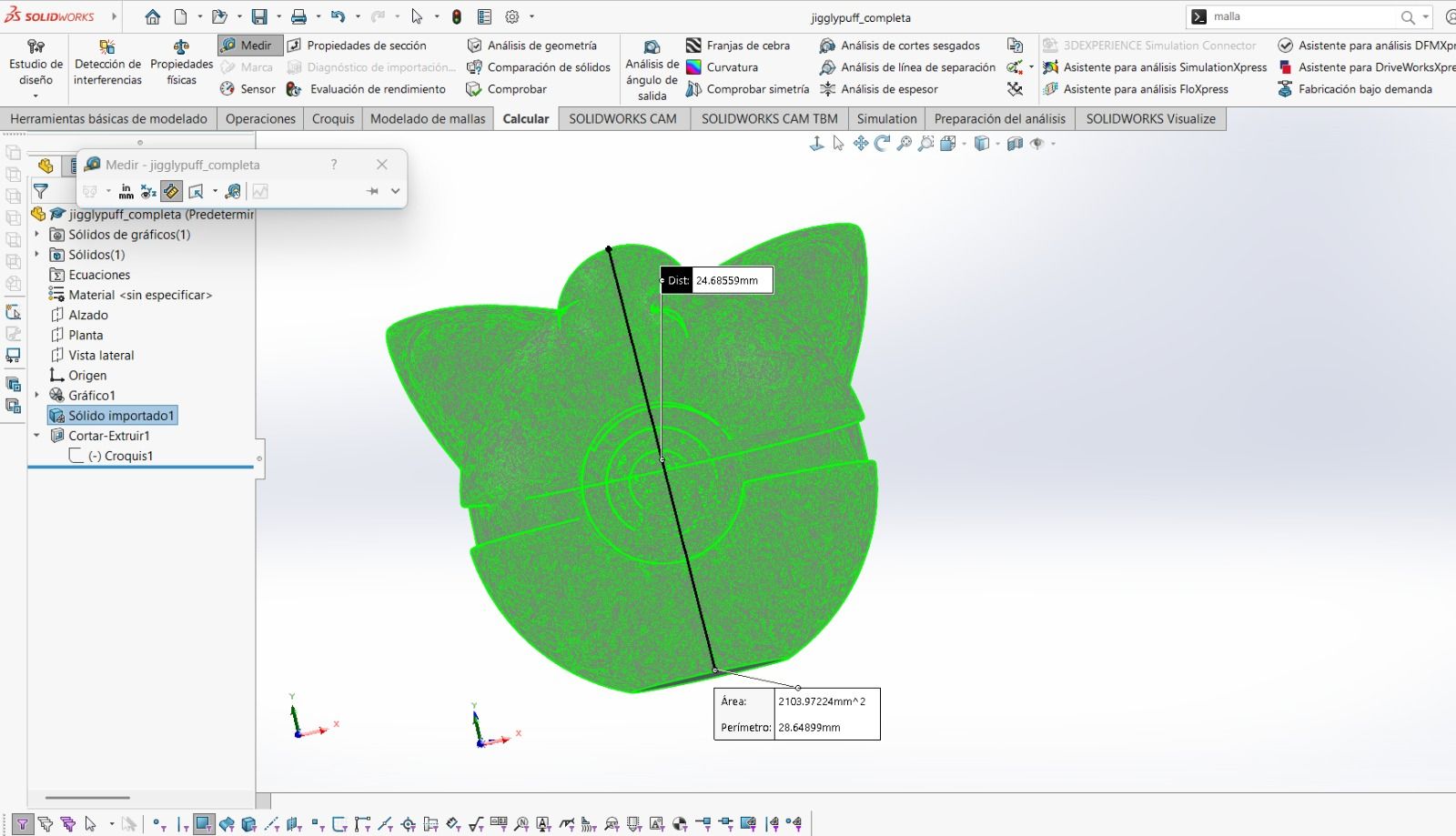1456x836 pixels.
Task: Click the filter funnel icon in feature tree
Action: [x=41, y=191]
